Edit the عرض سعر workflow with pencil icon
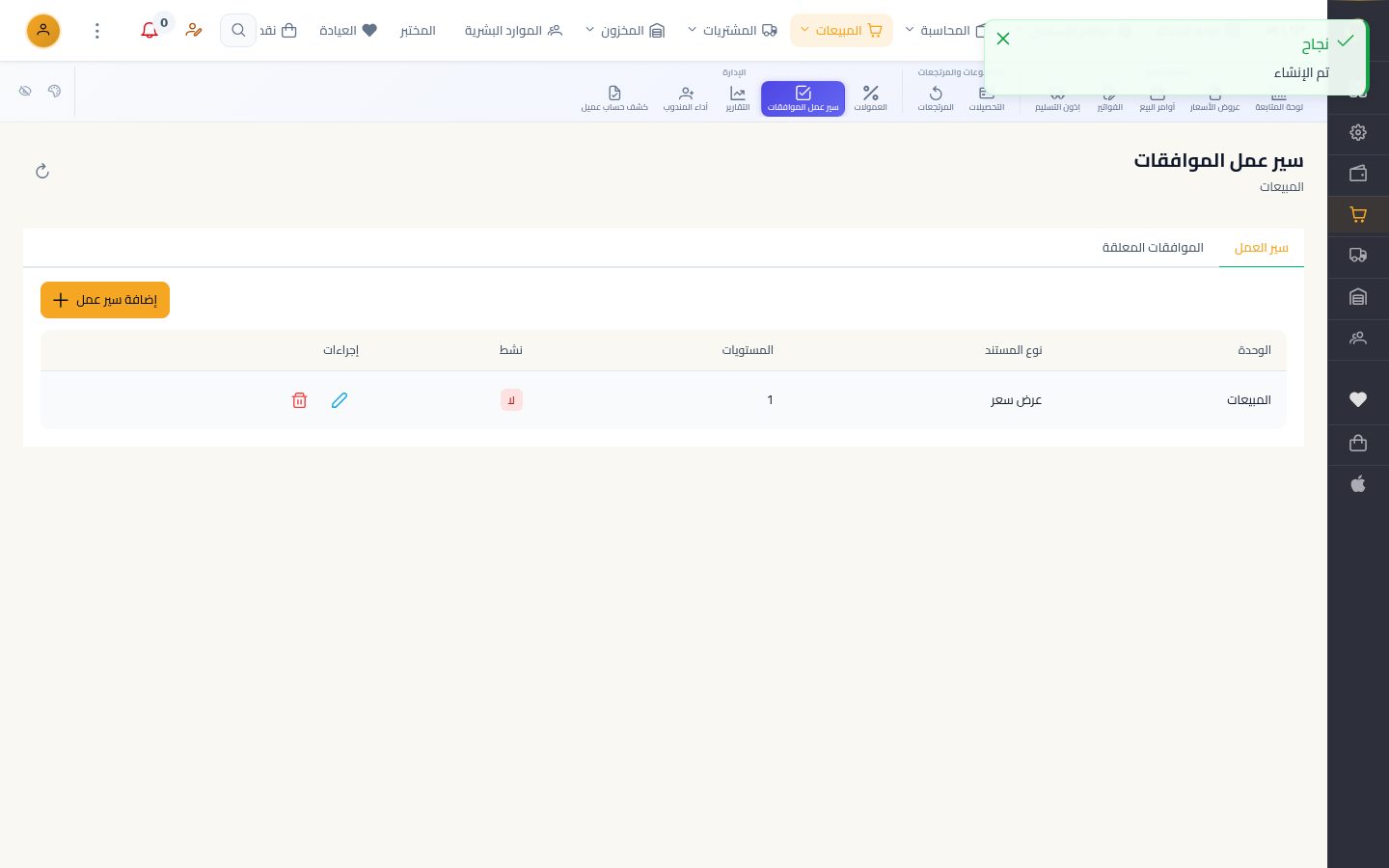The width and height of the screenshot is (1389, 868). point(340,400)
